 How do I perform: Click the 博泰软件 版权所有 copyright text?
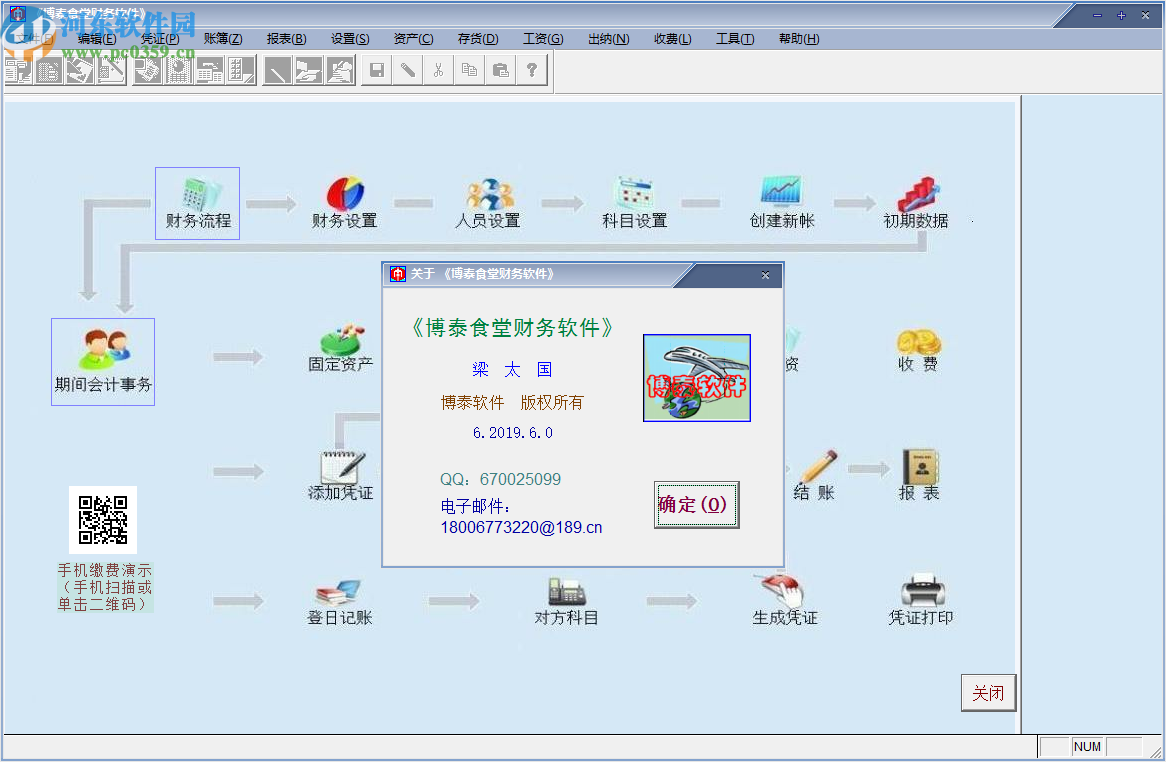(x=512, y=403)
